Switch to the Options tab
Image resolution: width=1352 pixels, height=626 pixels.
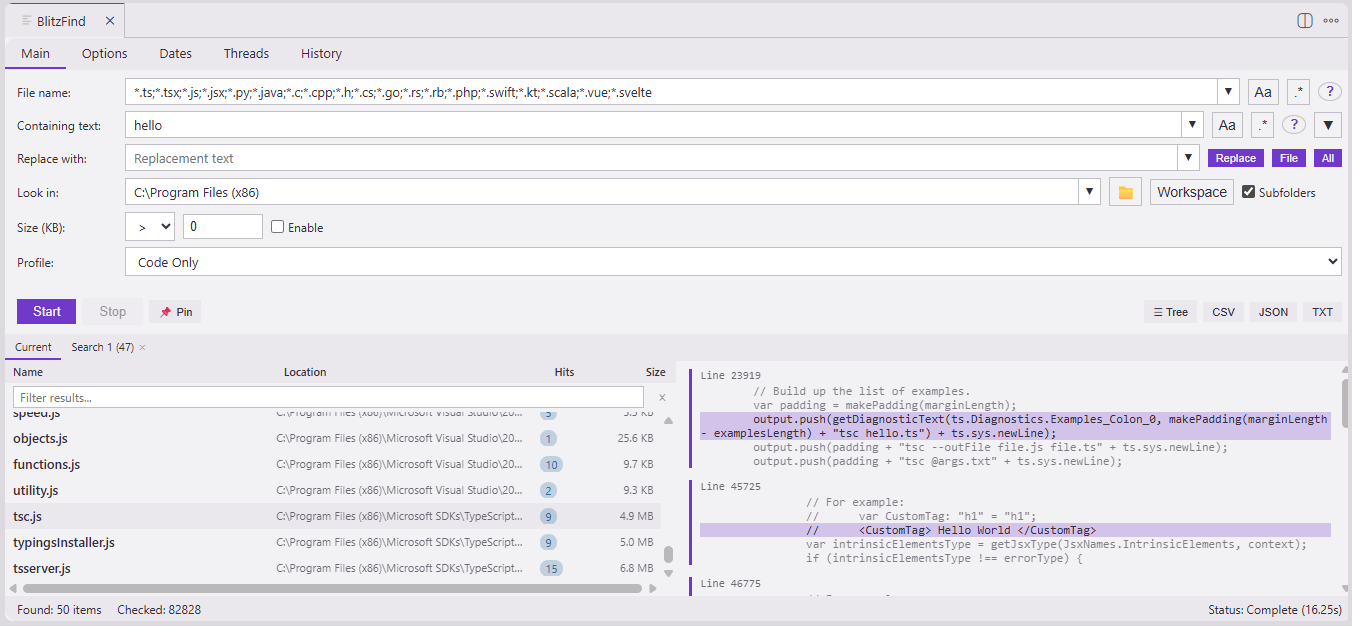coord(104,53)
